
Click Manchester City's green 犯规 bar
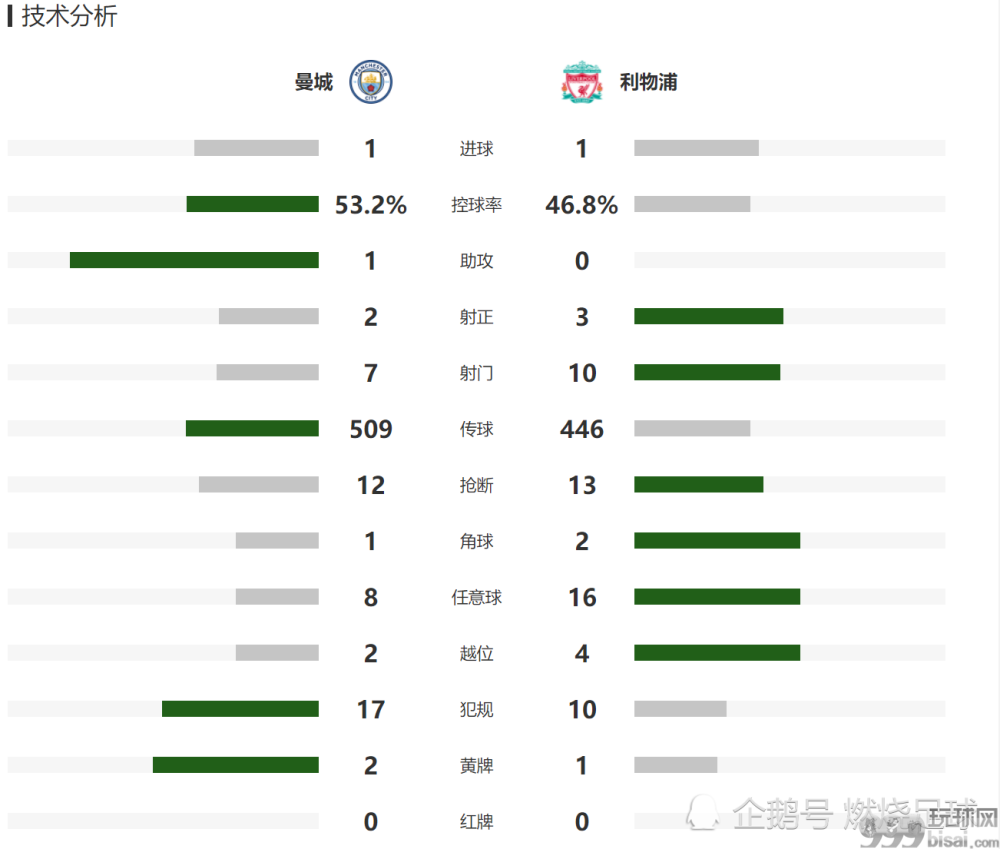(x=240, y=709)
